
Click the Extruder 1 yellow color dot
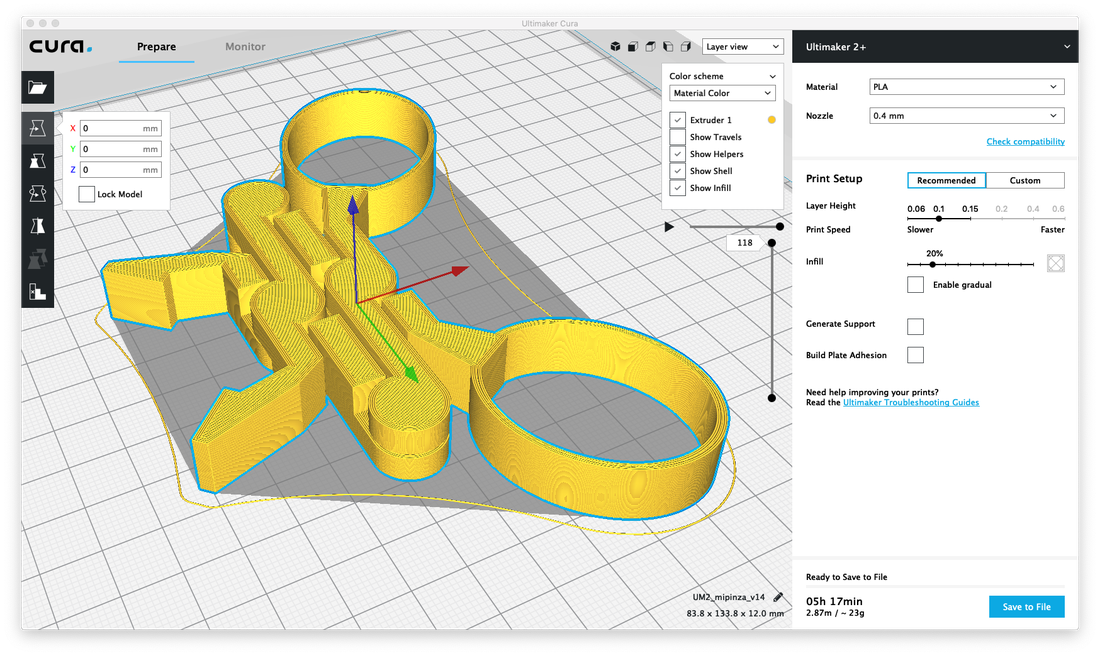click(x=772, y=120)
